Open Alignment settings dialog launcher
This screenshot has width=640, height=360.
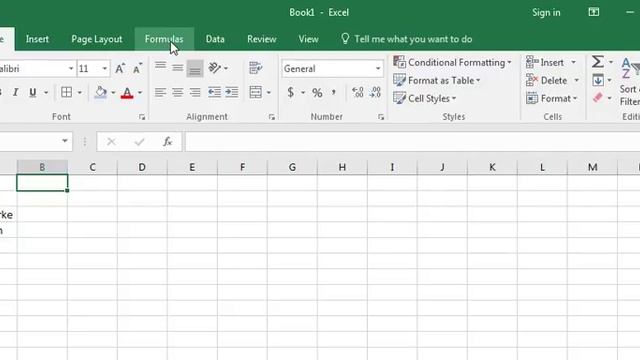click(x=272, y=117)
